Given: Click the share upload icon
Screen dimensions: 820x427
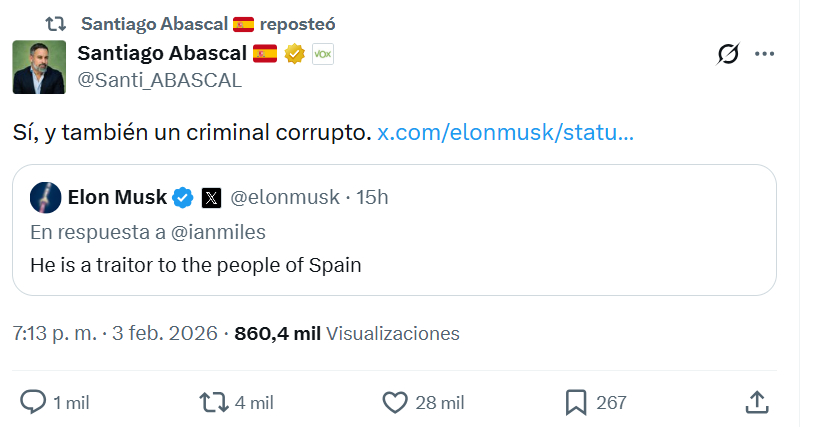Looking at the screenshot, I should coord(757,402).
